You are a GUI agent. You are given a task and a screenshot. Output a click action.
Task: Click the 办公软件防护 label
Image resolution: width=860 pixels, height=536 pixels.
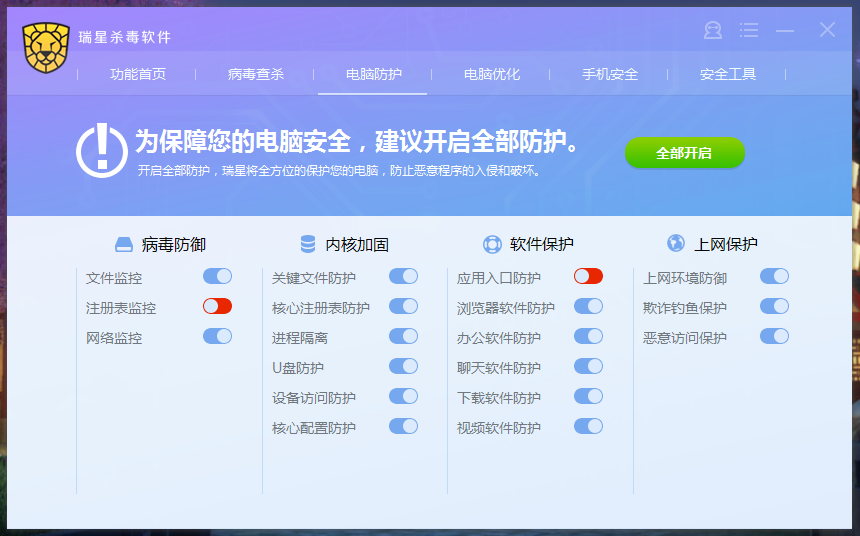pyautogui.click(x=499, y=338)
